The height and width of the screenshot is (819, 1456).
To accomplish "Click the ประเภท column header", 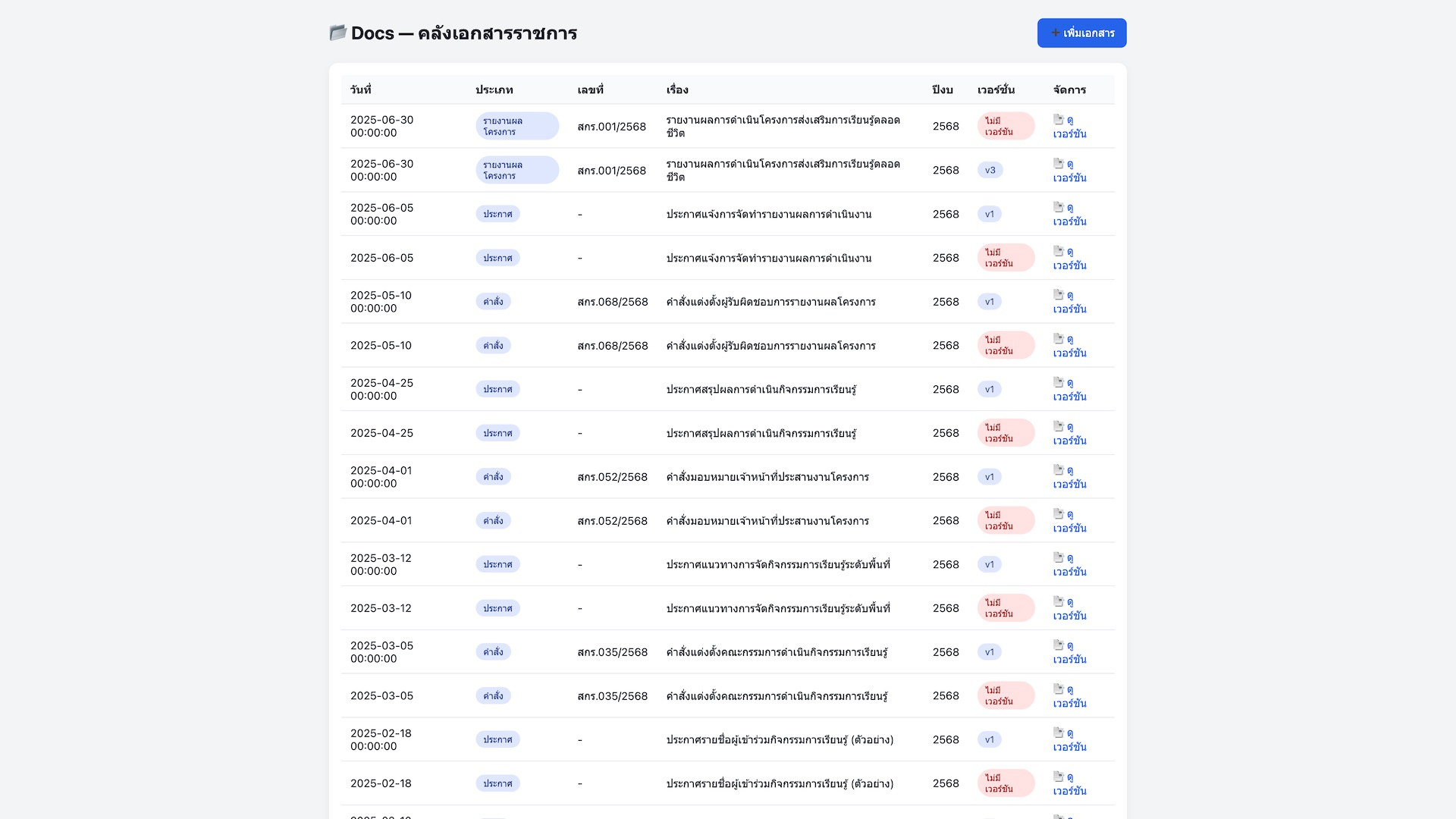I will (494, 89).
